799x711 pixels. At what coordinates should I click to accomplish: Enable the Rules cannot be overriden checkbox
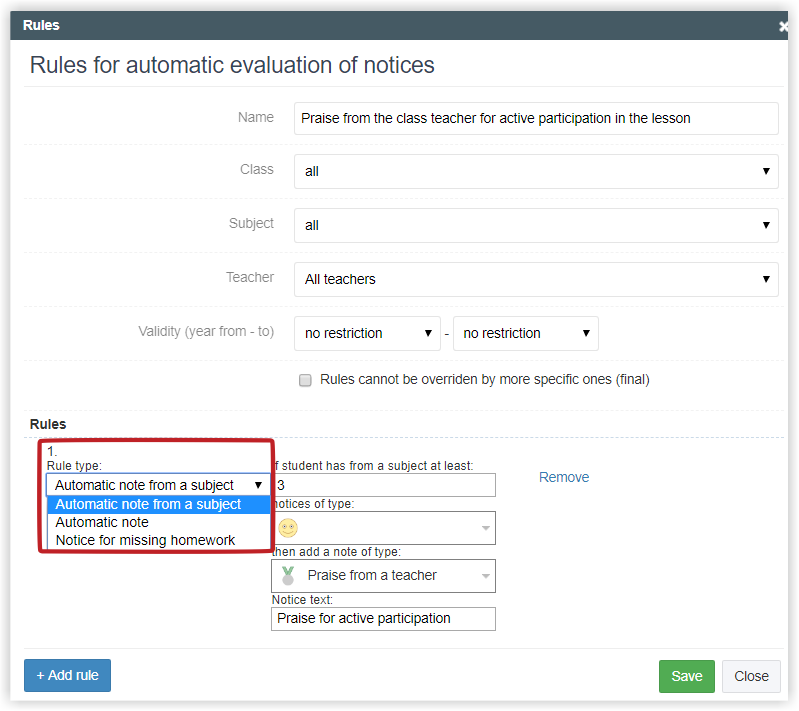pyautogui.click(x=305, y=380)
